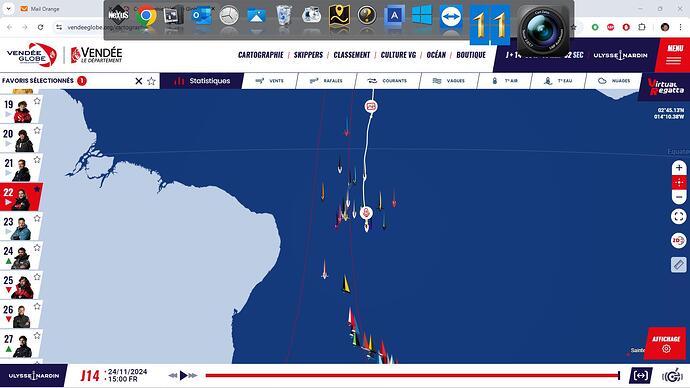Toggle fullscreen map view

pos(679,216)
